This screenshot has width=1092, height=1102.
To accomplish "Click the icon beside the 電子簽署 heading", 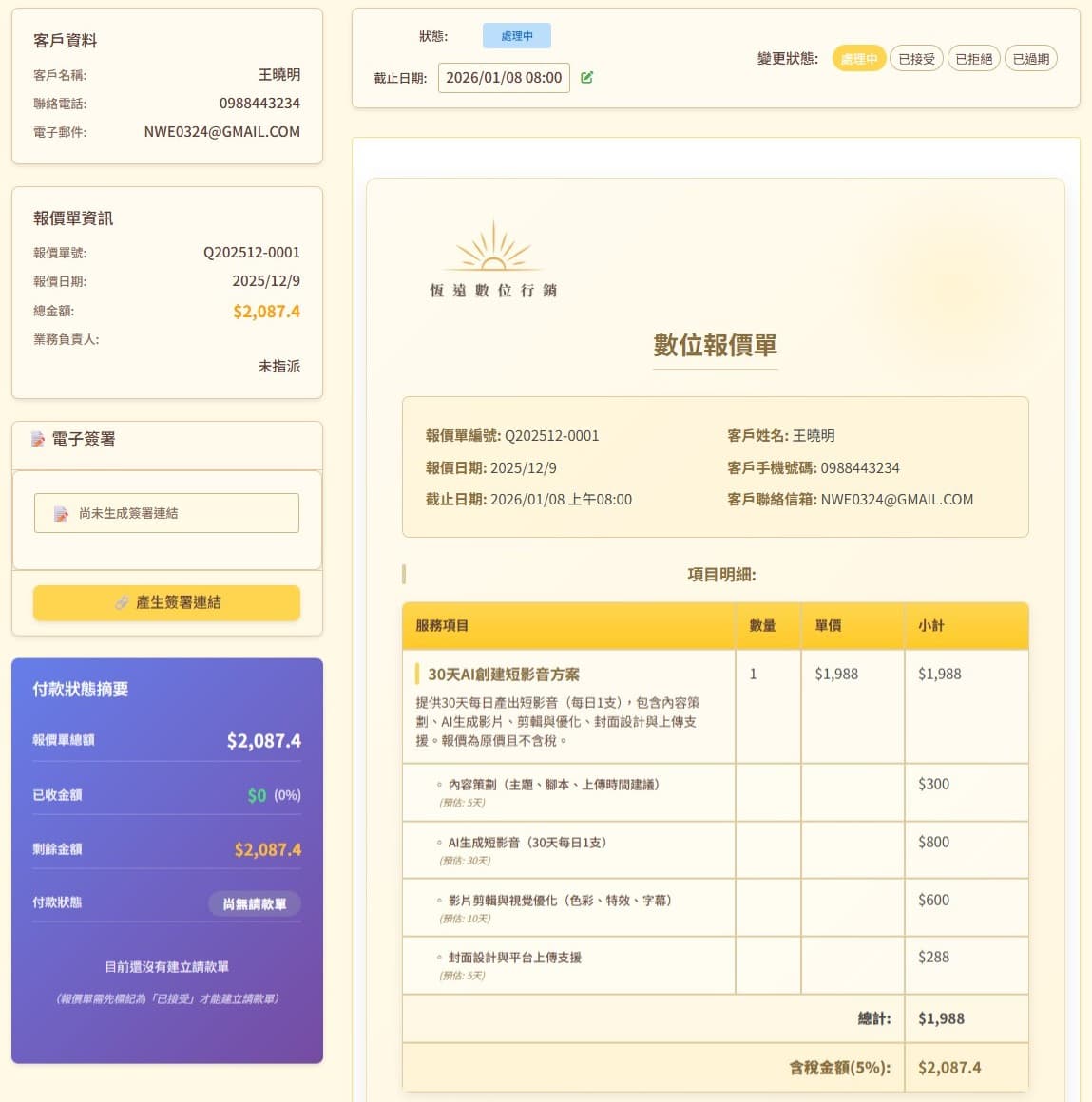I will coord(38,439).
